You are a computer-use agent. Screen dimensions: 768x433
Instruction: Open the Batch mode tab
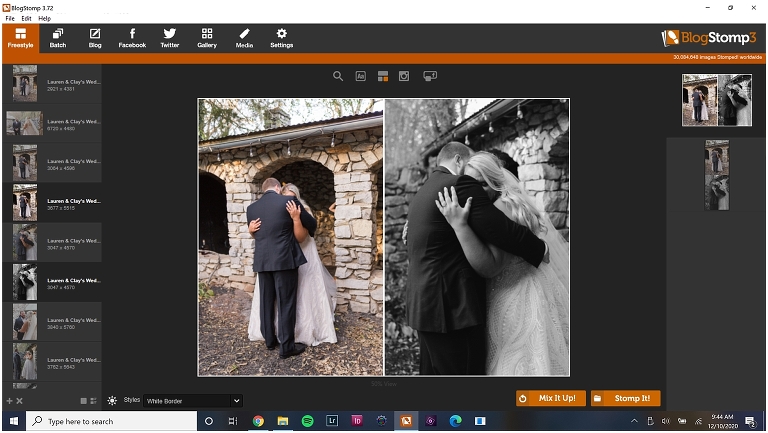point(58,38)
